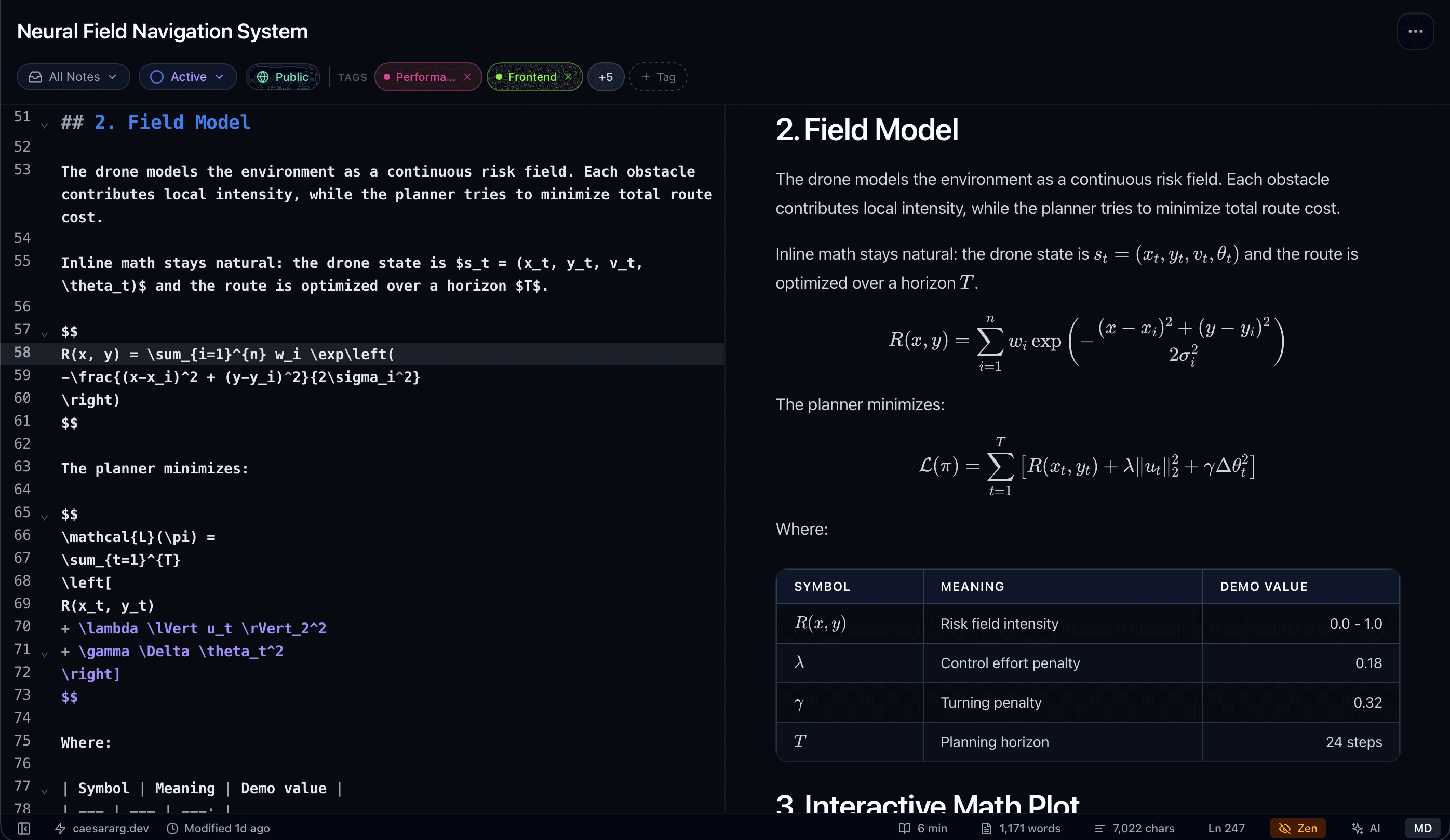Viewport: 1450px width, 840px height.
Task: Click the 1,171 words count indicator
Action: pos(1020,828)
